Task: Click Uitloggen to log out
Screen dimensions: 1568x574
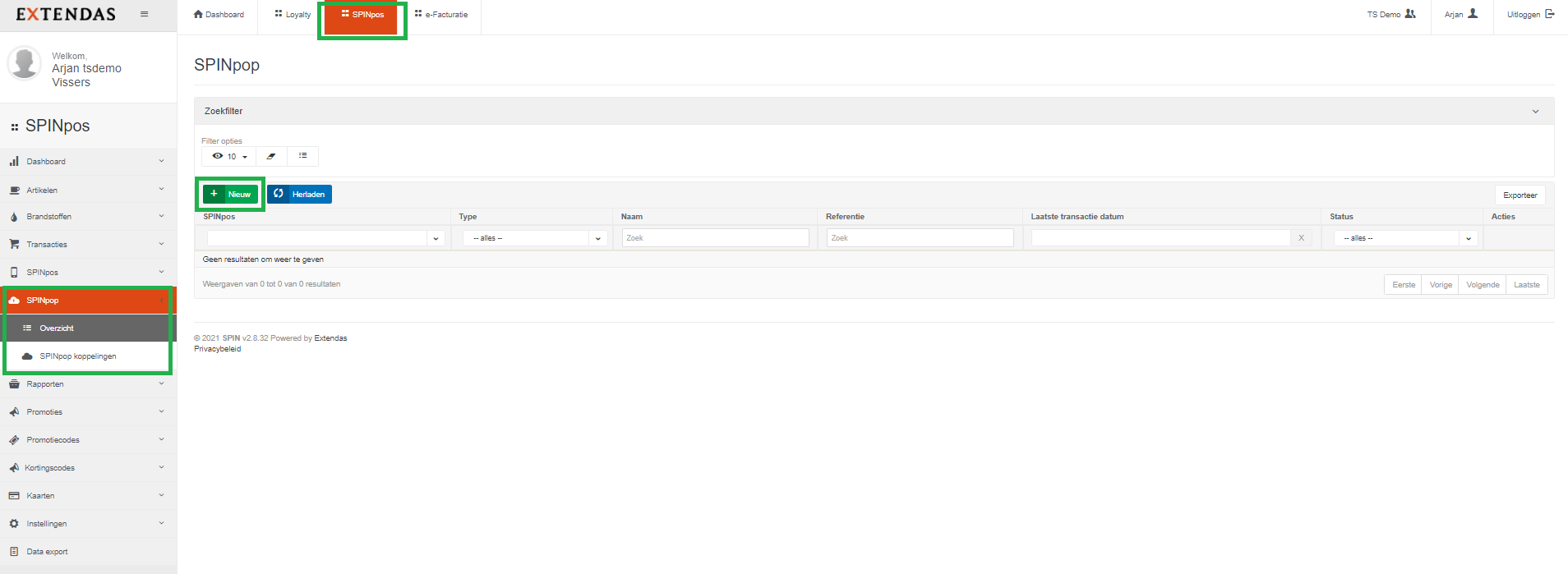Action: coord(1531,15)
